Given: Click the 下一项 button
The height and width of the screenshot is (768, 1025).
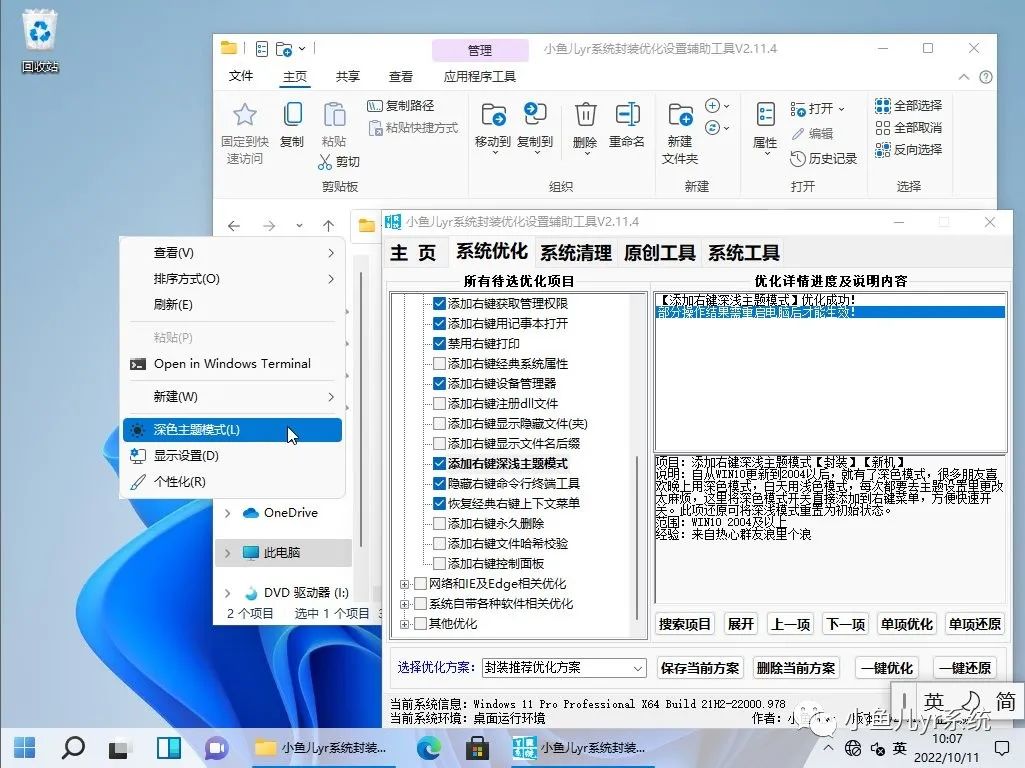Looking at the screenshot, I should pyautogui.click(x=845, y=624).
